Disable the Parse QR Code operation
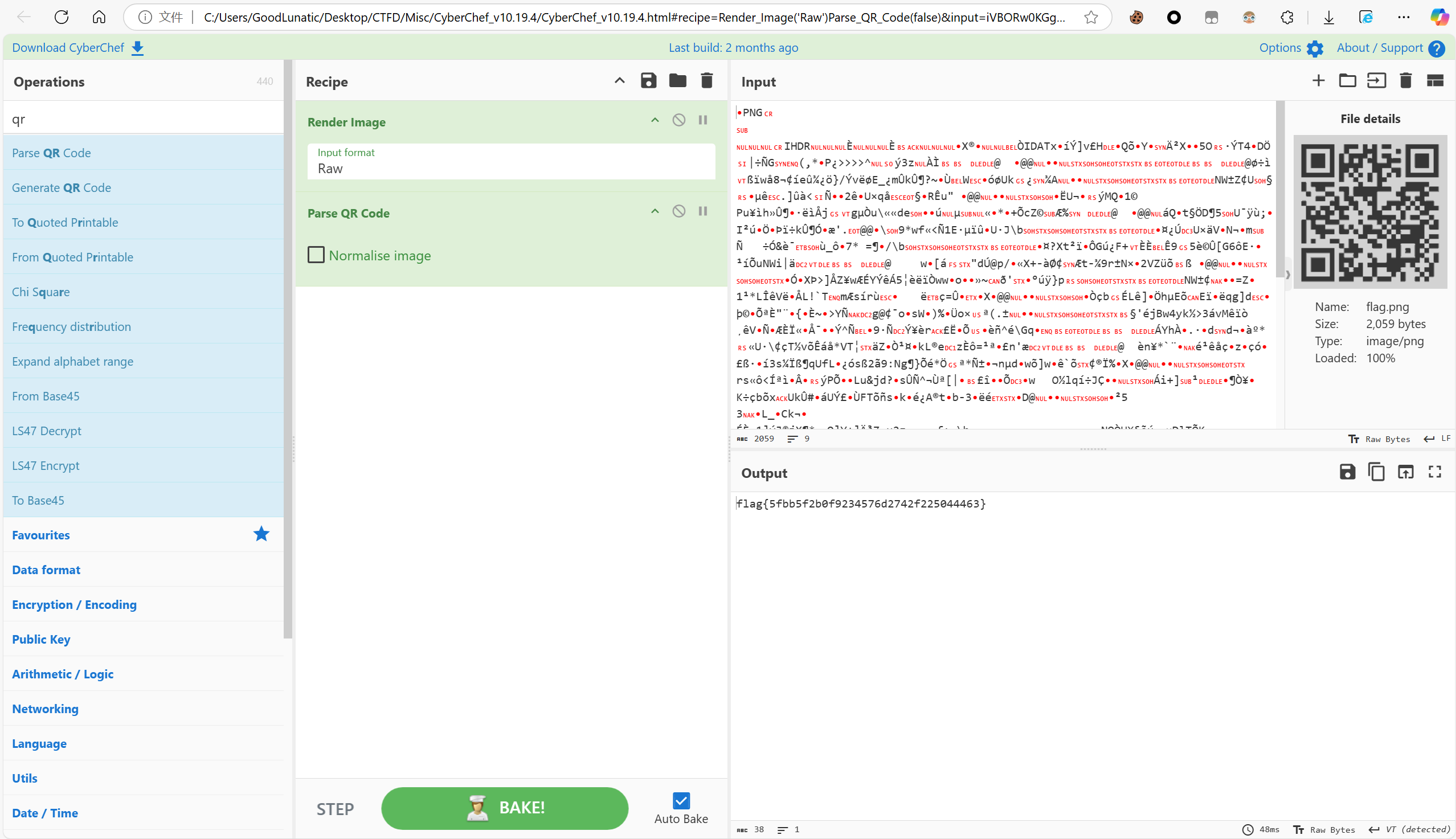Image resolution: width=1456 pixels, height=839 pixels. (679, 211)
